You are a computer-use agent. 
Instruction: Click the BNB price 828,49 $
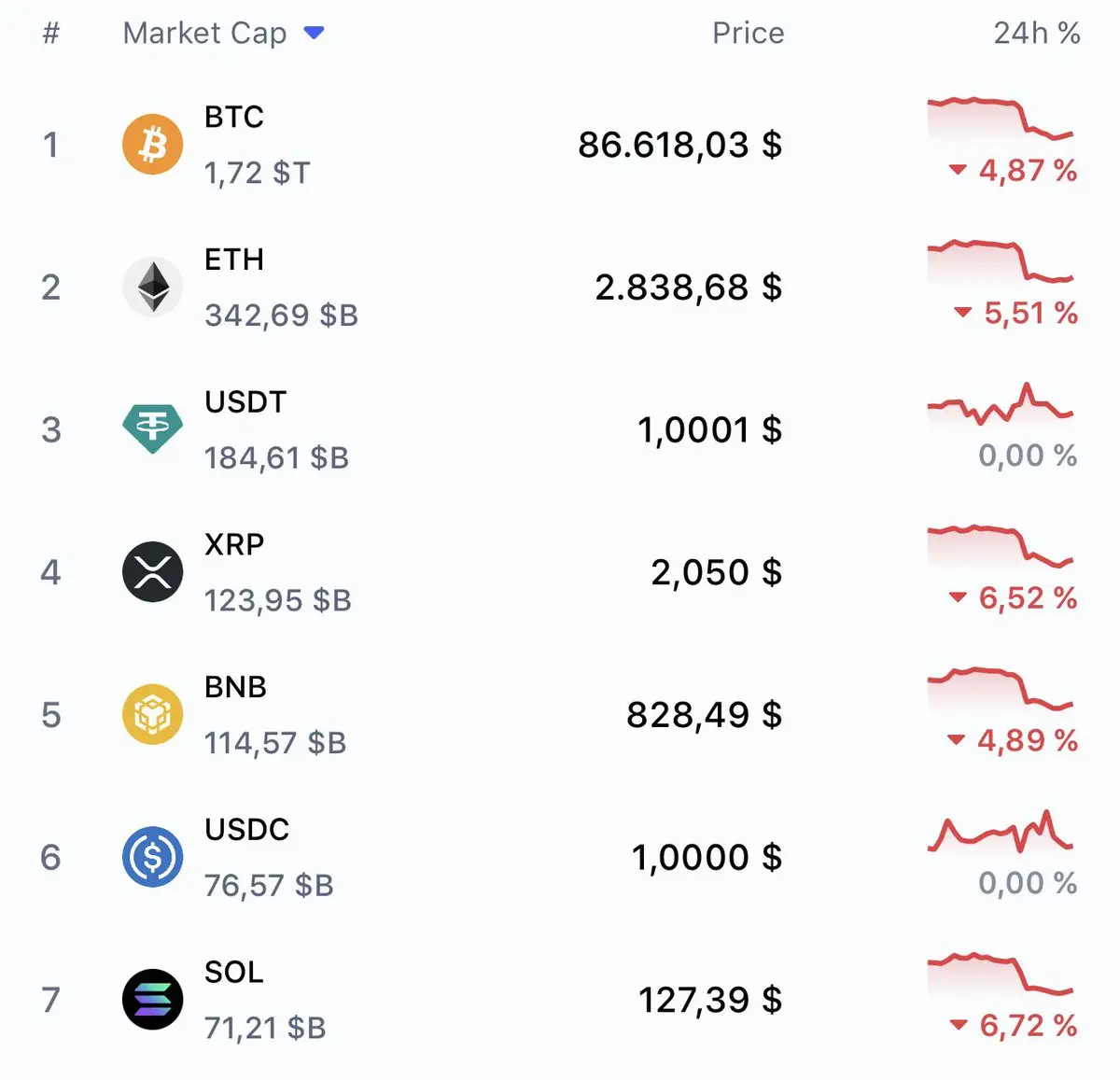[x=704, y=715]
